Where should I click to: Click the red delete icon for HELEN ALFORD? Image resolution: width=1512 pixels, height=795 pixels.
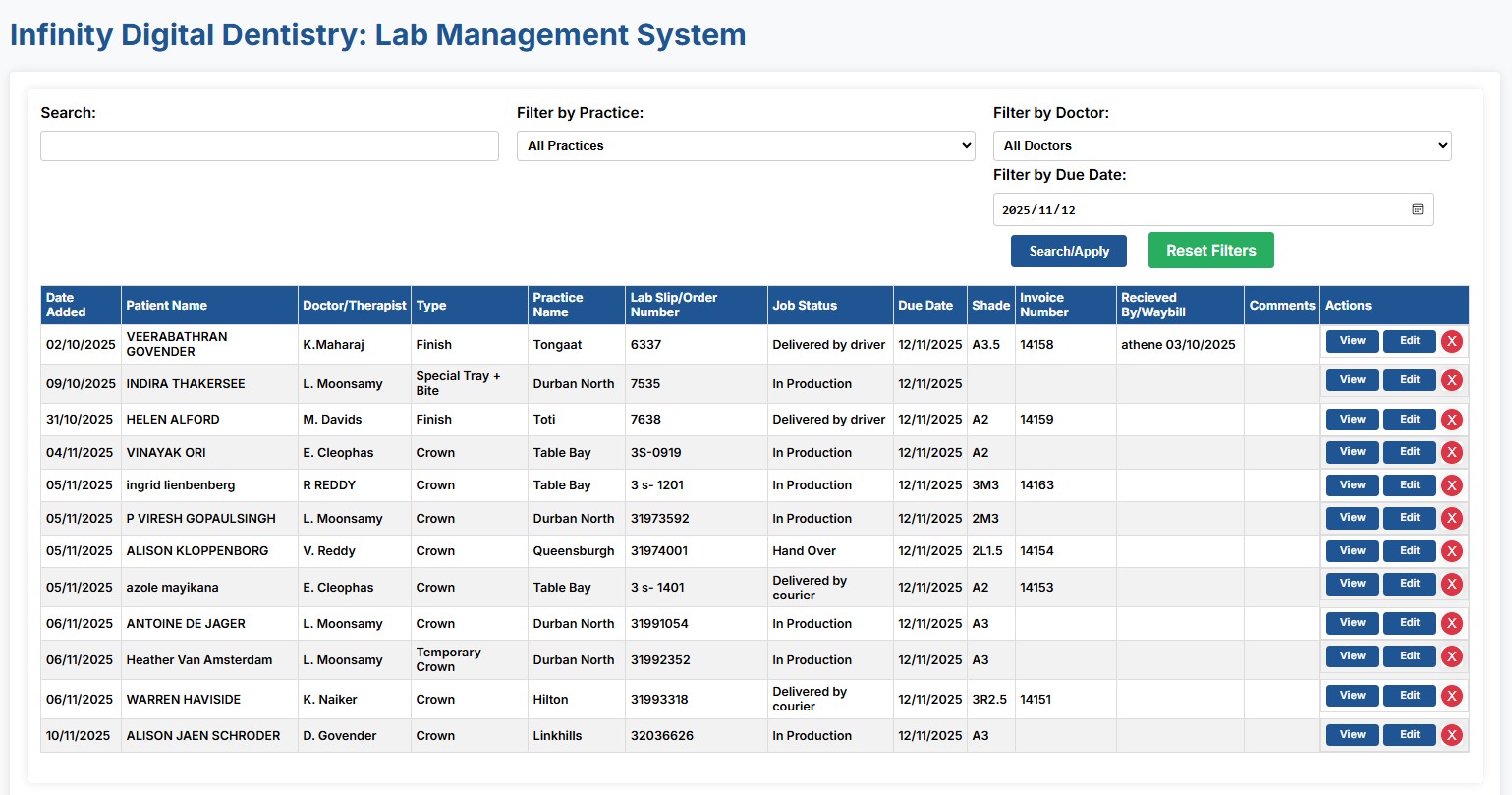click(1452, 420)
